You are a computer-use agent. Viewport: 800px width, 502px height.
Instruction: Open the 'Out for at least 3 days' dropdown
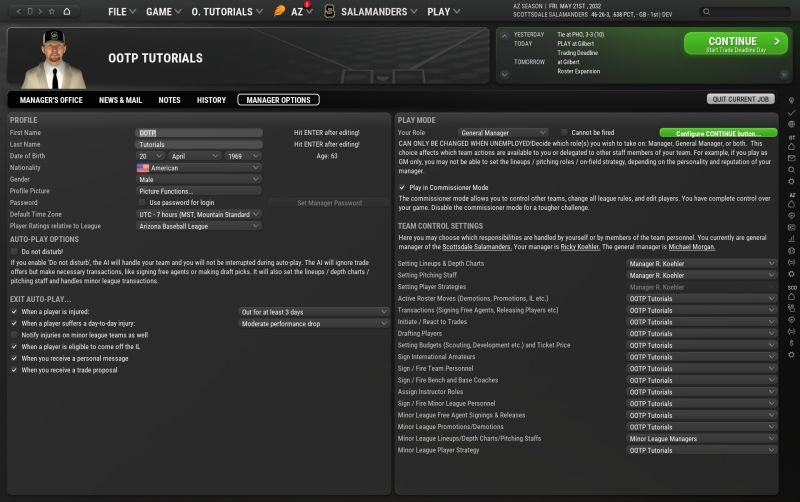pyautogui.click(x=314, y=312)
